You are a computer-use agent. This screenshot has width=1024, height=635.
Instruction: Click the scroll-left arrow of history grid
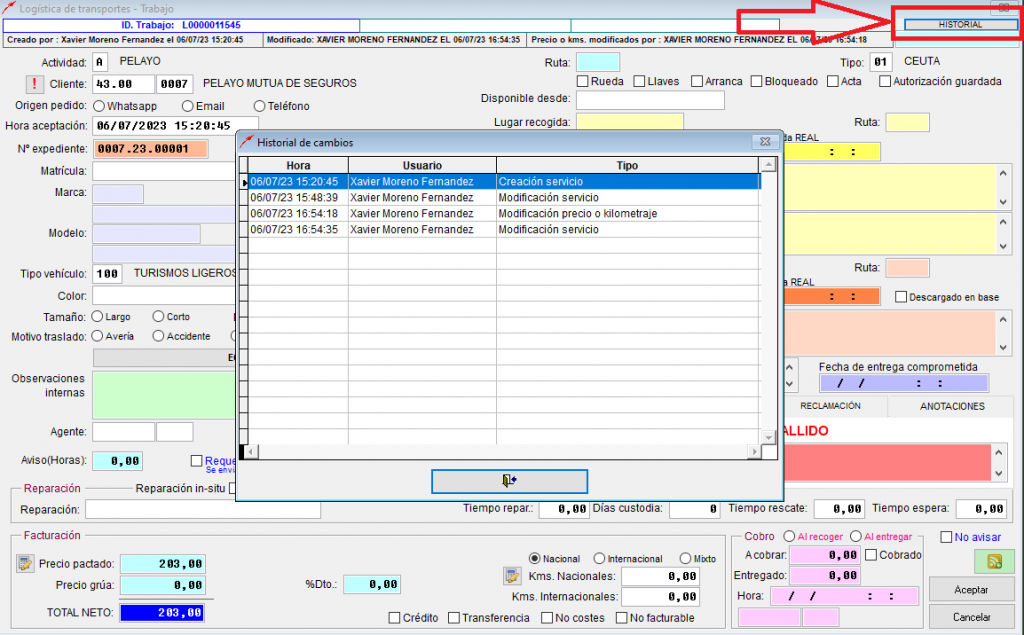249,452
